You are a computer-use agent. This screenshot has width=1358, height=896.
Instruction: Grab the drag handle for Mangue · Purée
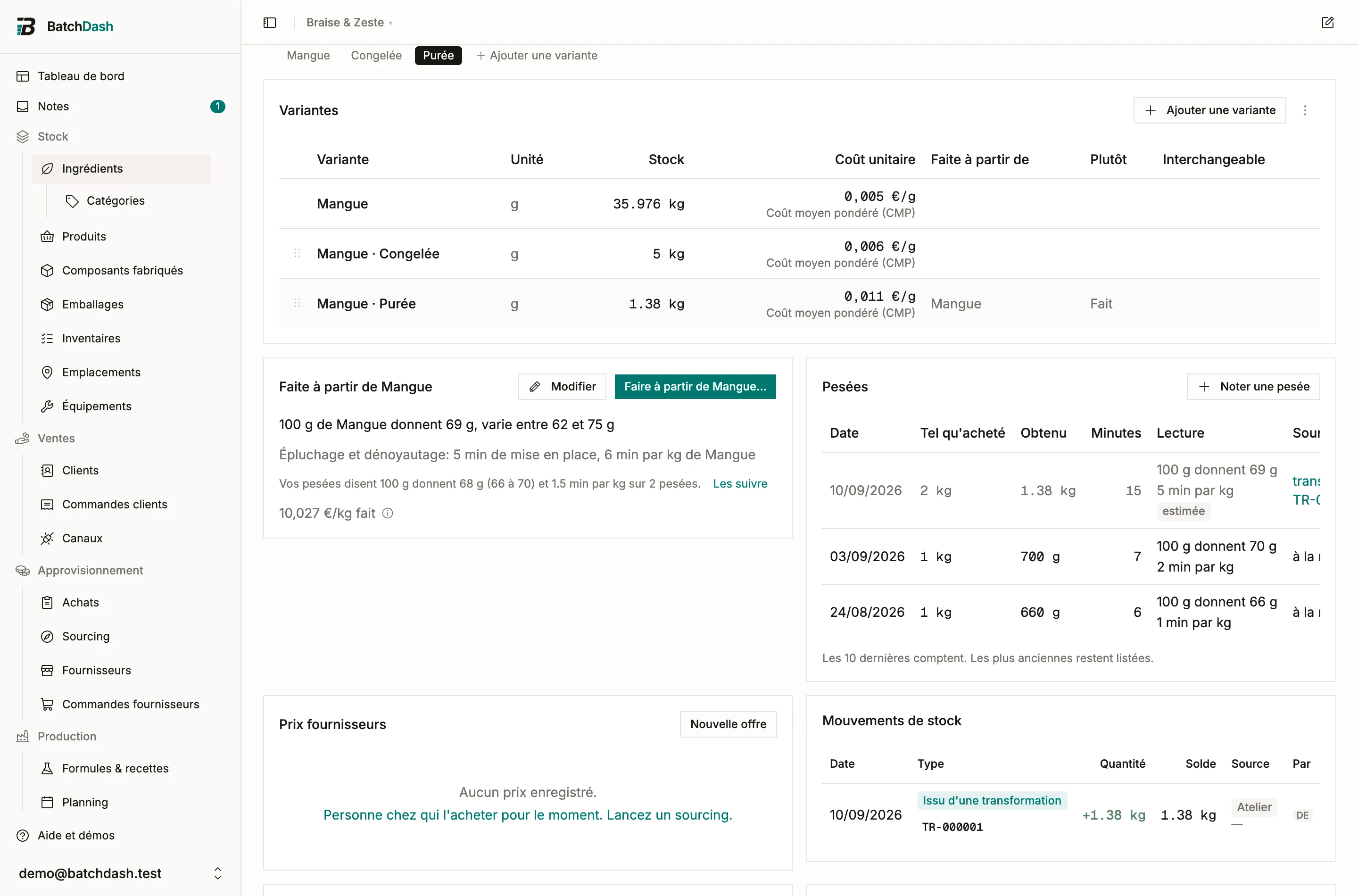pos(297,303)
